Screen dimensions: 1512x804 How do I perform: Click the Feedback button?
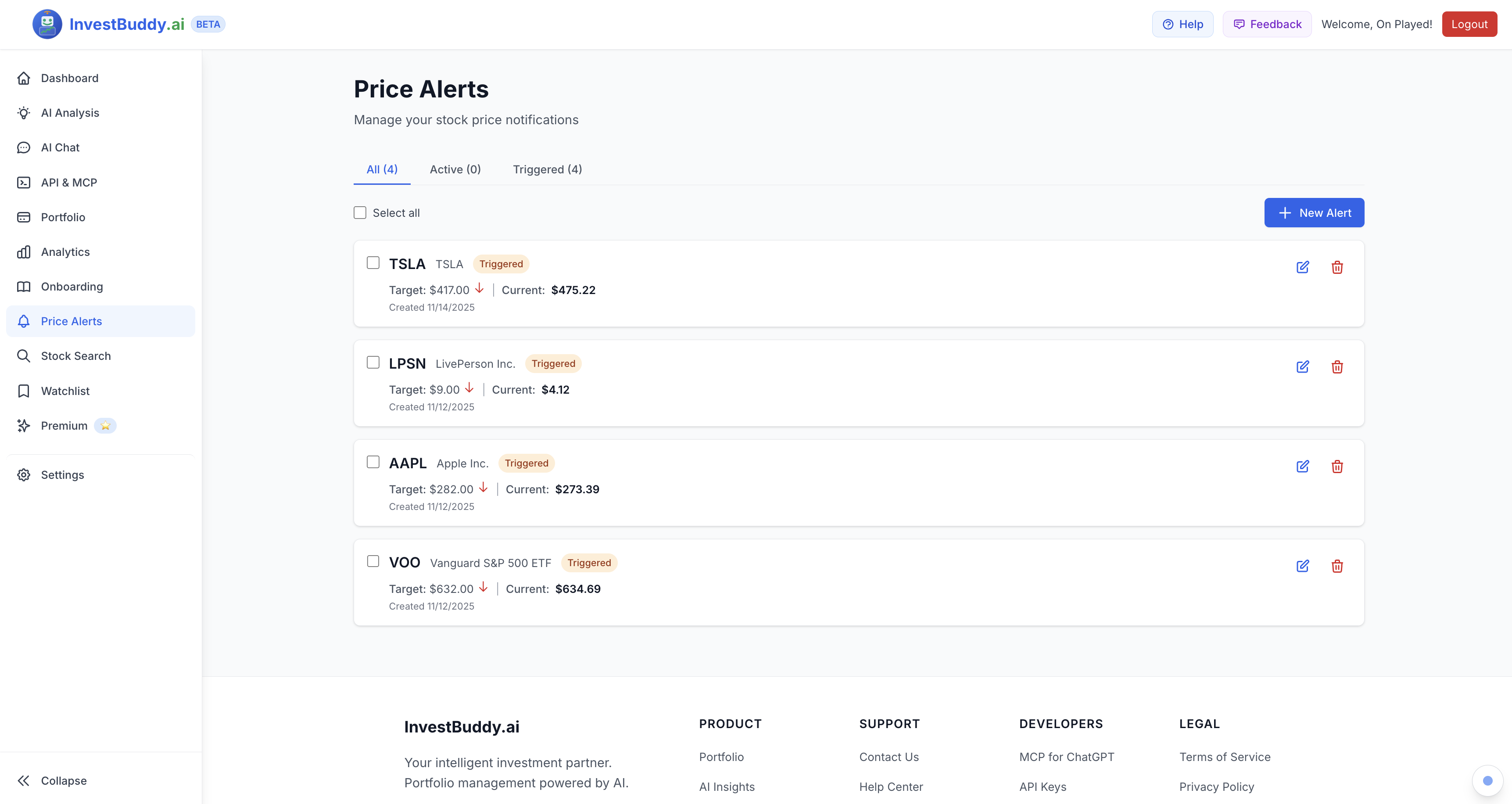[x=1267, y=24]
